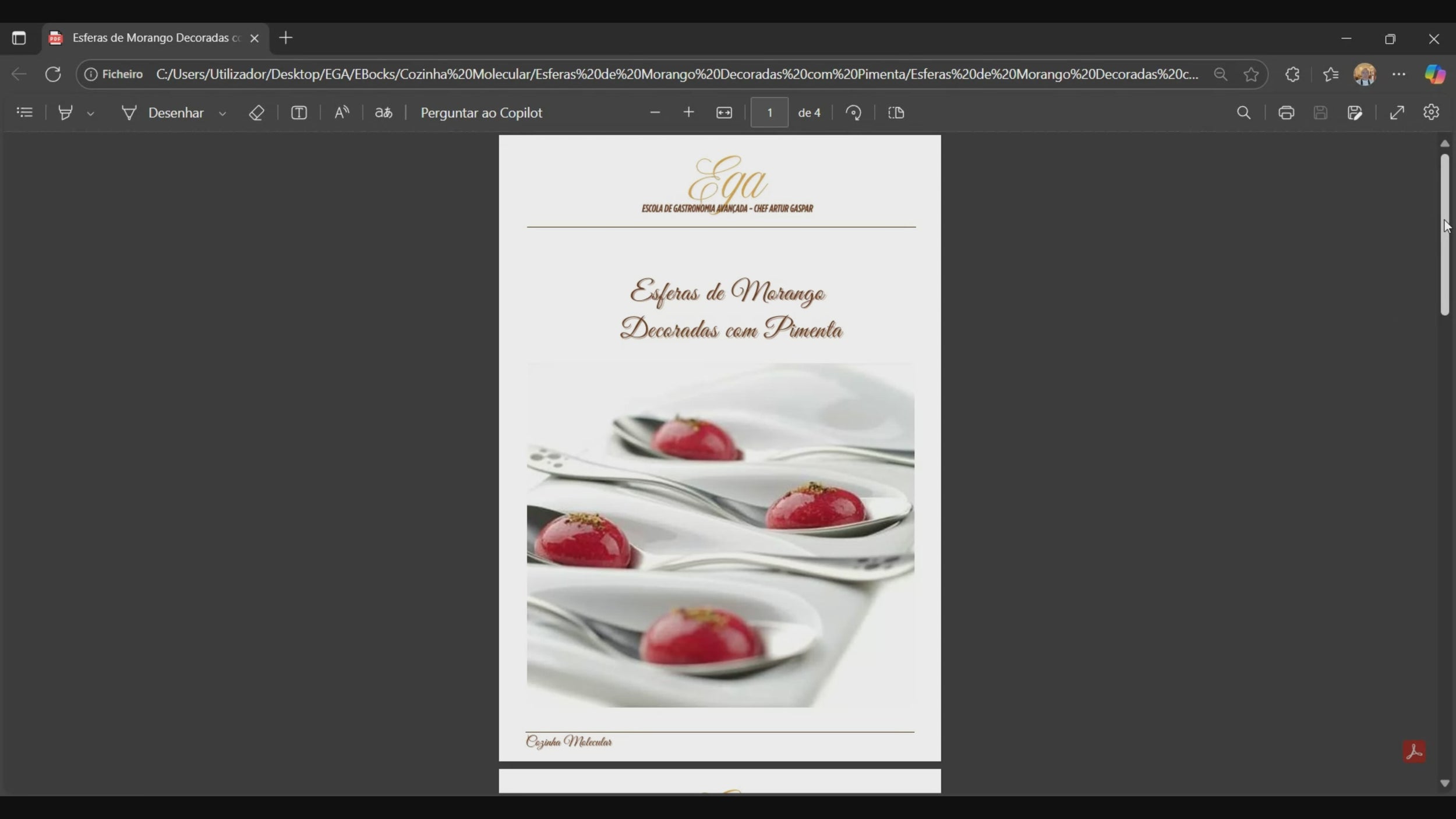Screen dimensions: 1456x819
Task: Expand the highlight color options dropdown
Action: [x=90, y=114]
